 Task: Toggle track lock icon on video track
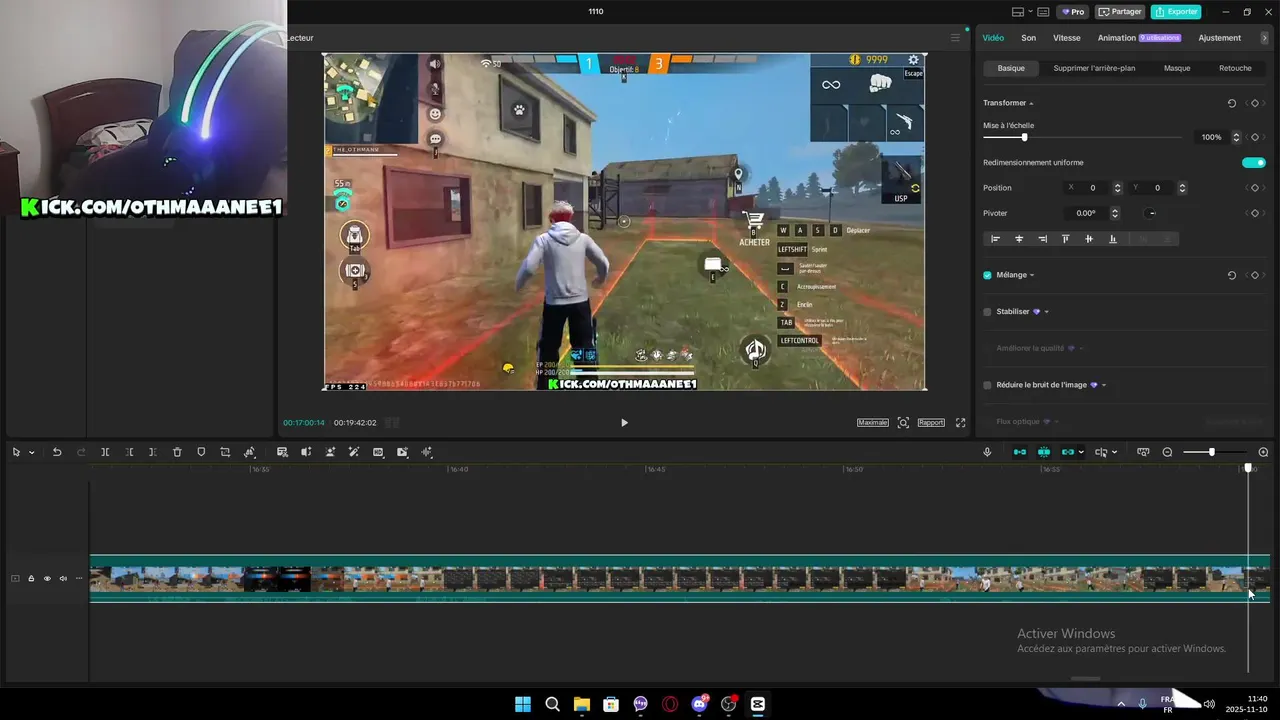tap(31, 578)
